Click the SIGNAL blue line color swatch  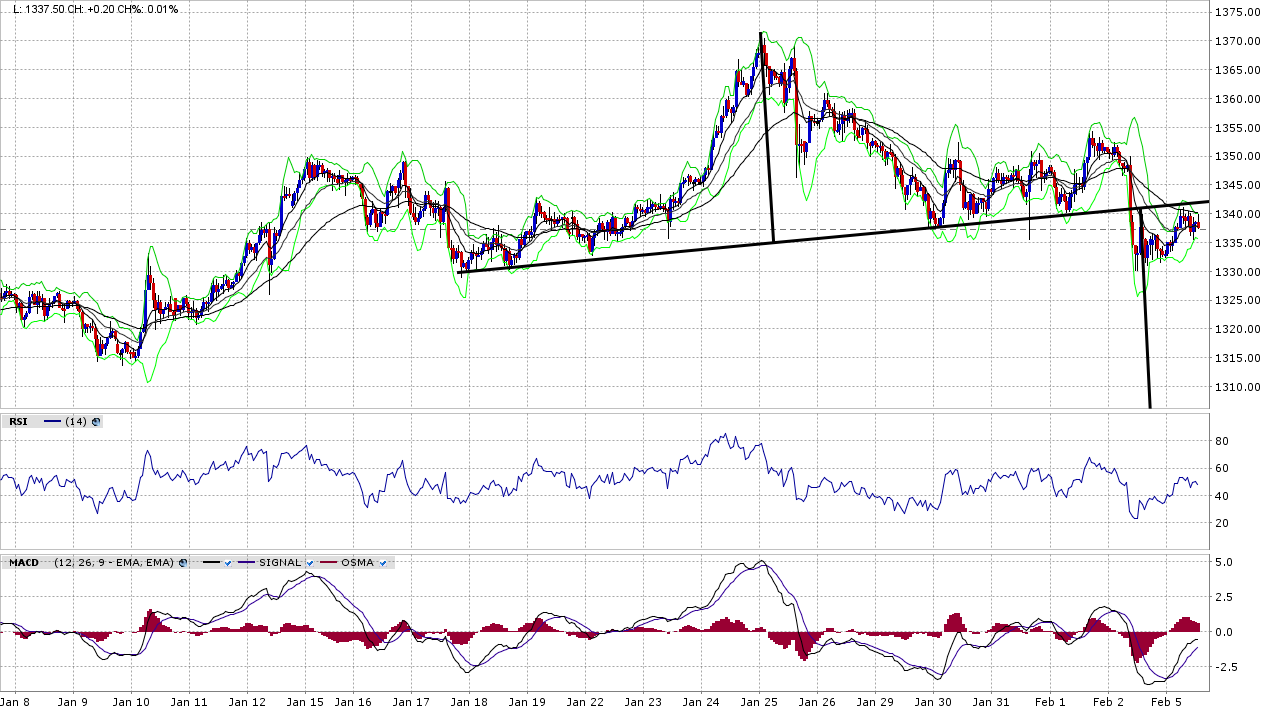(x=245, y=563)
